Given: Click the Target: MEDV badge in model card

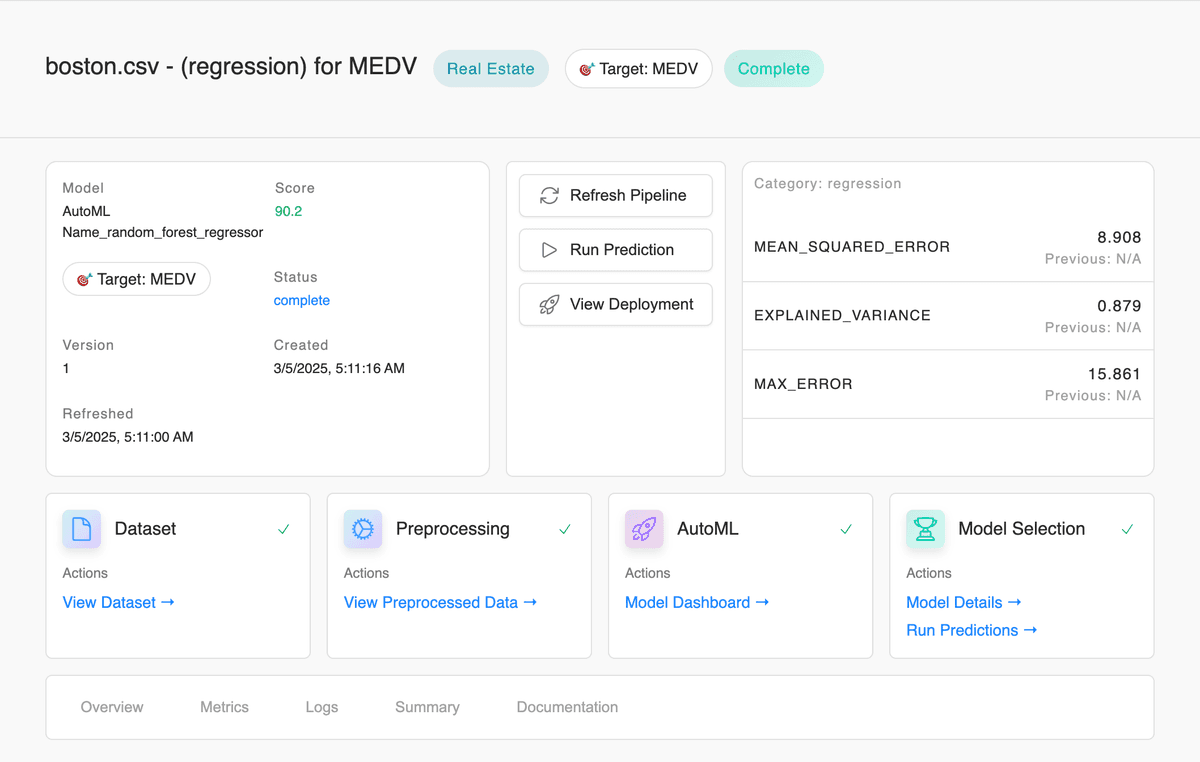Looking at the screenshot, I should click(x=137, y=280).
